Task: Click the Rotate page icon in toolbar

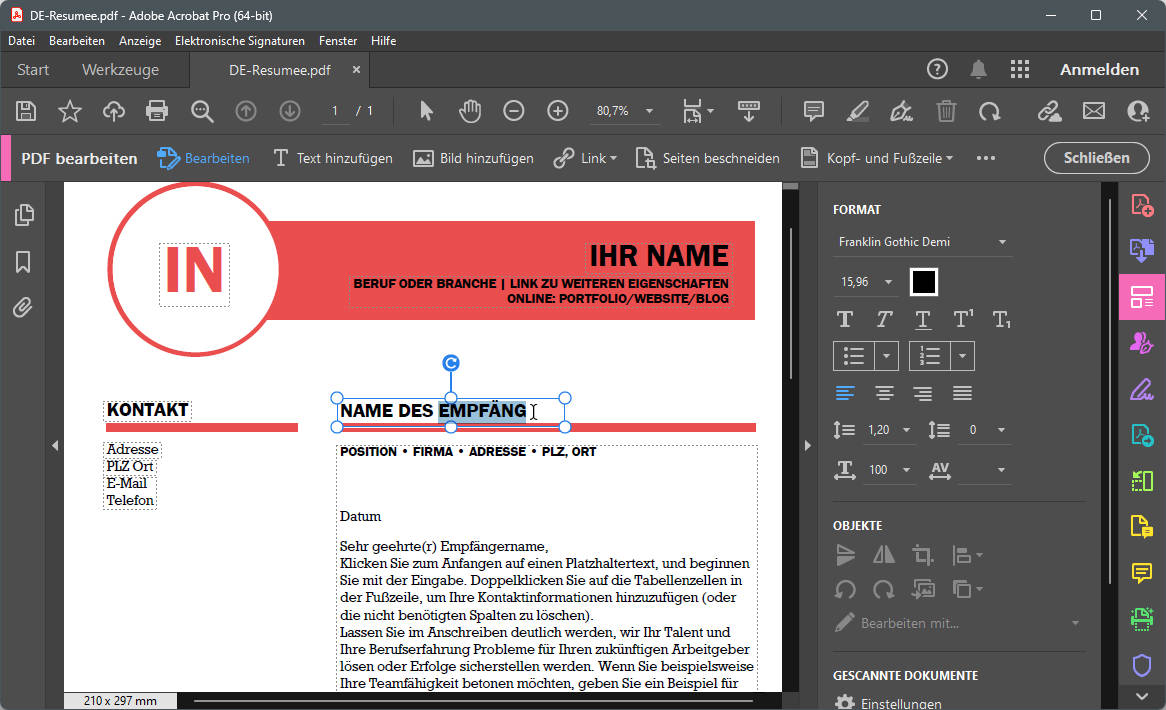Action: (x=989, y=111)
